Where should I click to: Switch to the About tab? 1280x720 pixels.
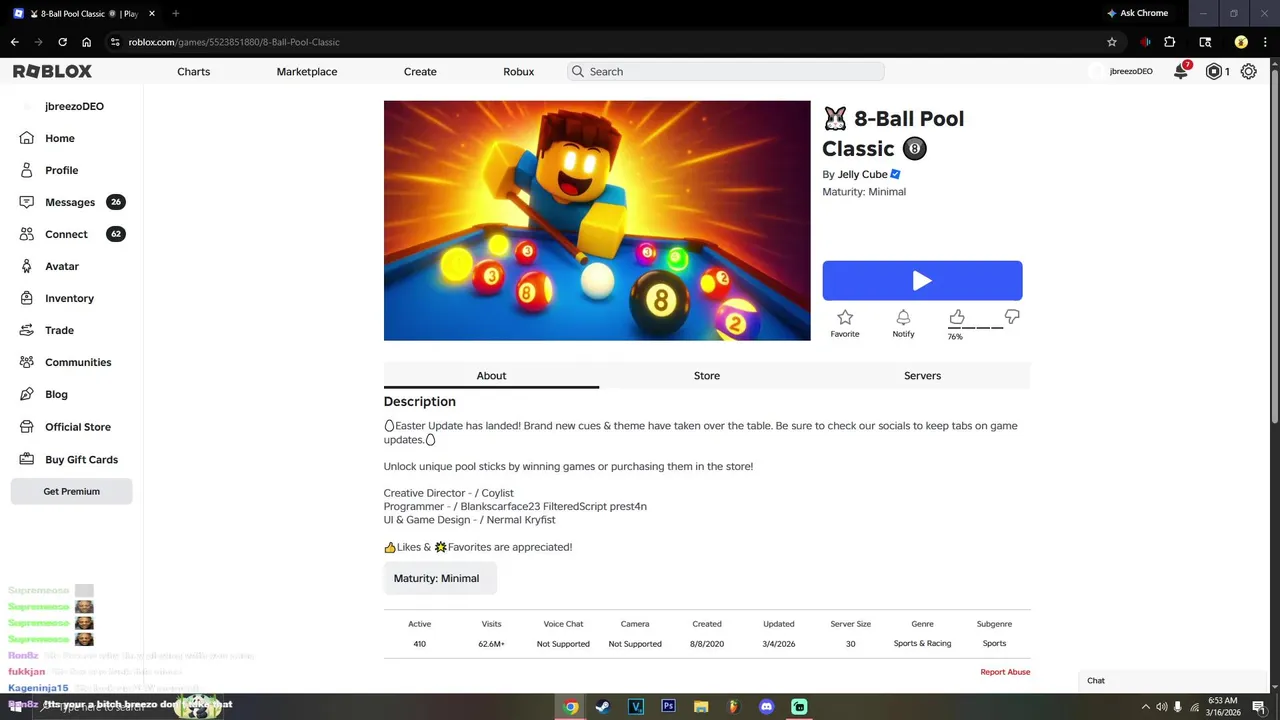(491, 375)
